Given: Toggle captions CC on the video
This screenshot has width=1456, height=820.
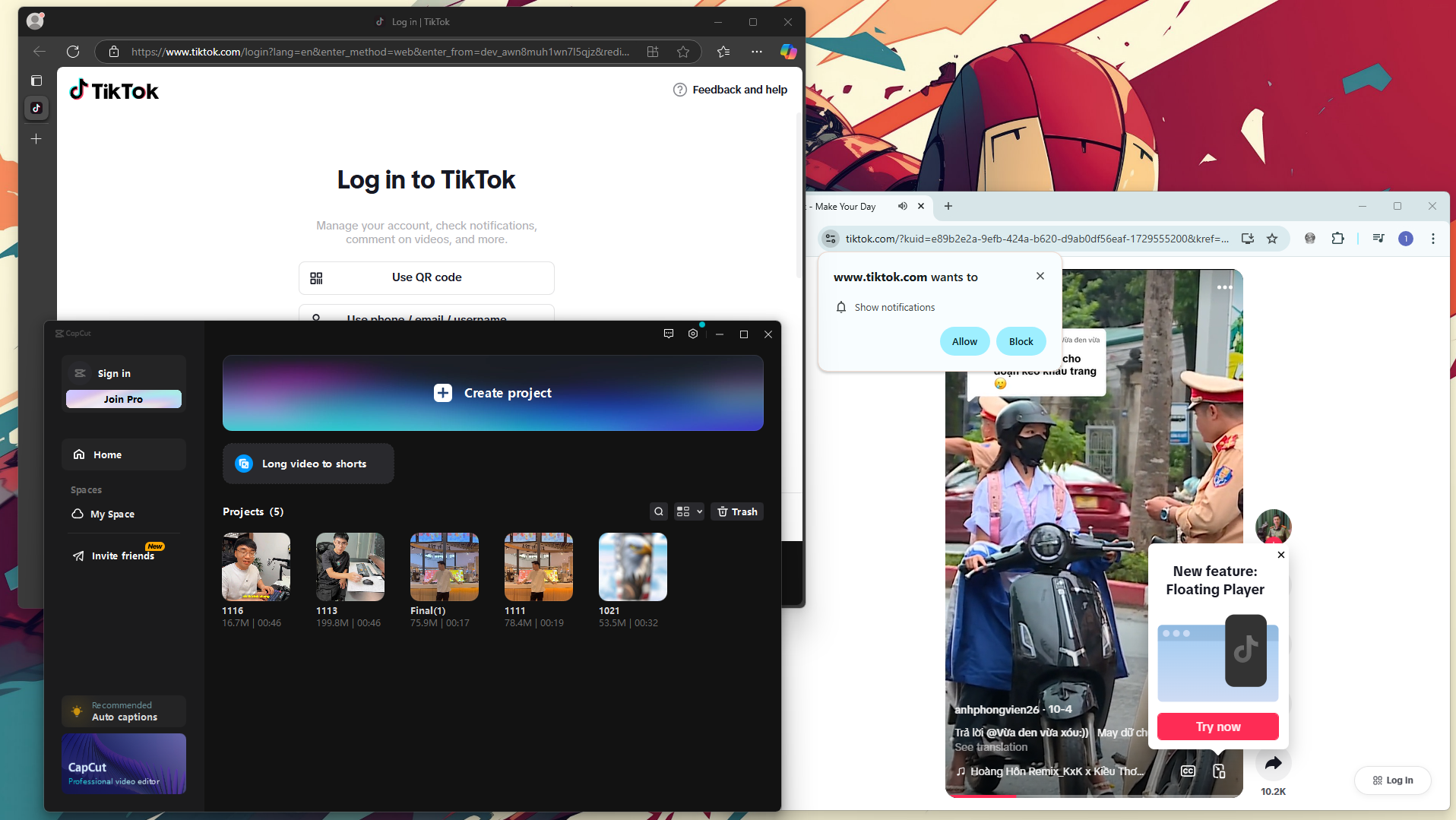Looking at the screenshot, I should click(x=1188, y=771).
